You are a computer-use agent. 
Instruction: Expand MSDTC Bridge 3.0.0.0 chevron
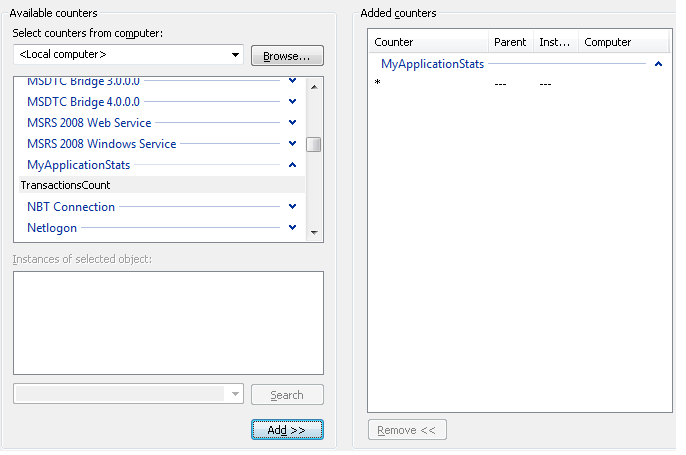coord(293,81)
